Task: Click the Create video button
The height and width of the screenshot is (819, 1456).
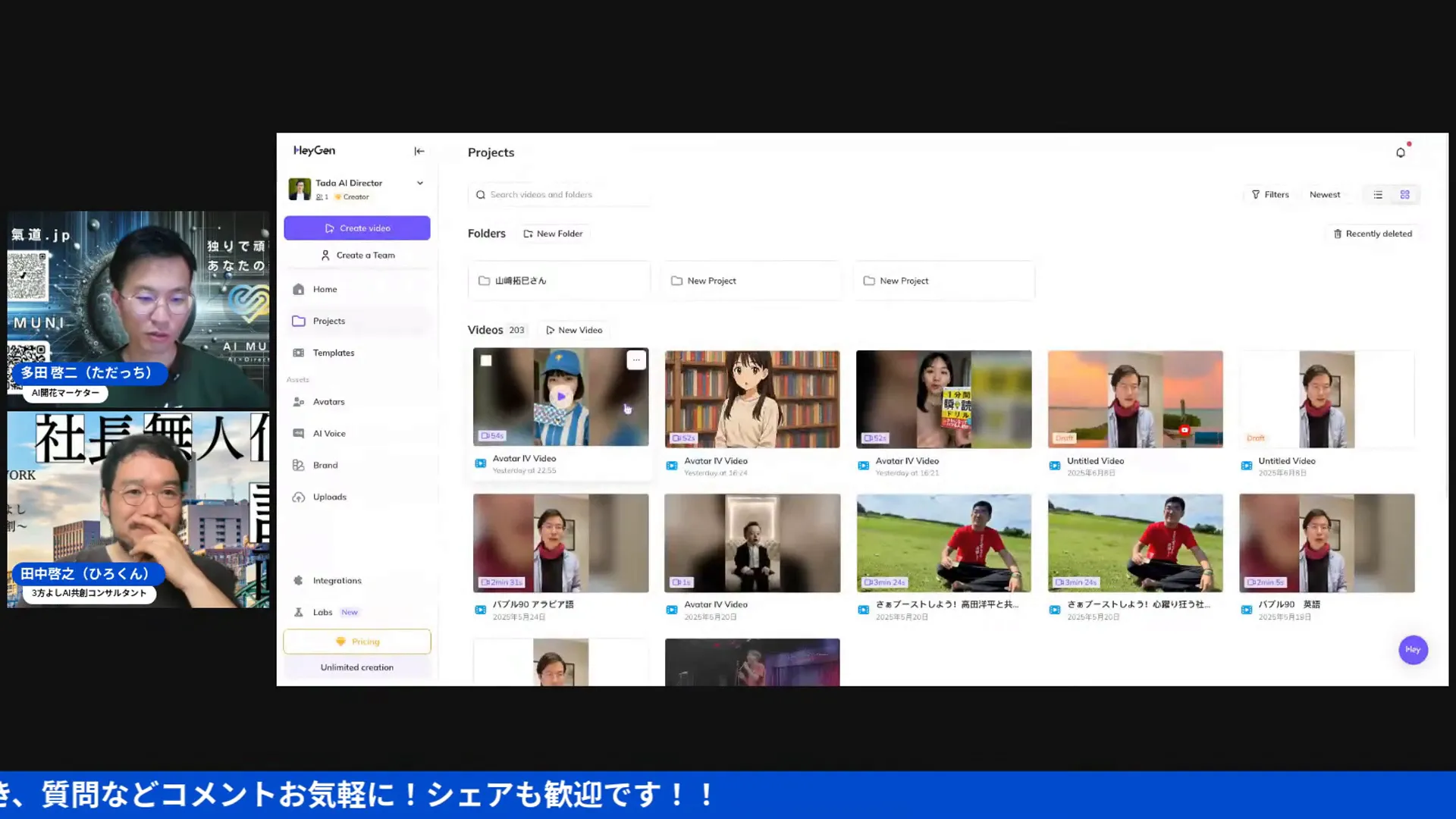Action: [x=357, y=228]
